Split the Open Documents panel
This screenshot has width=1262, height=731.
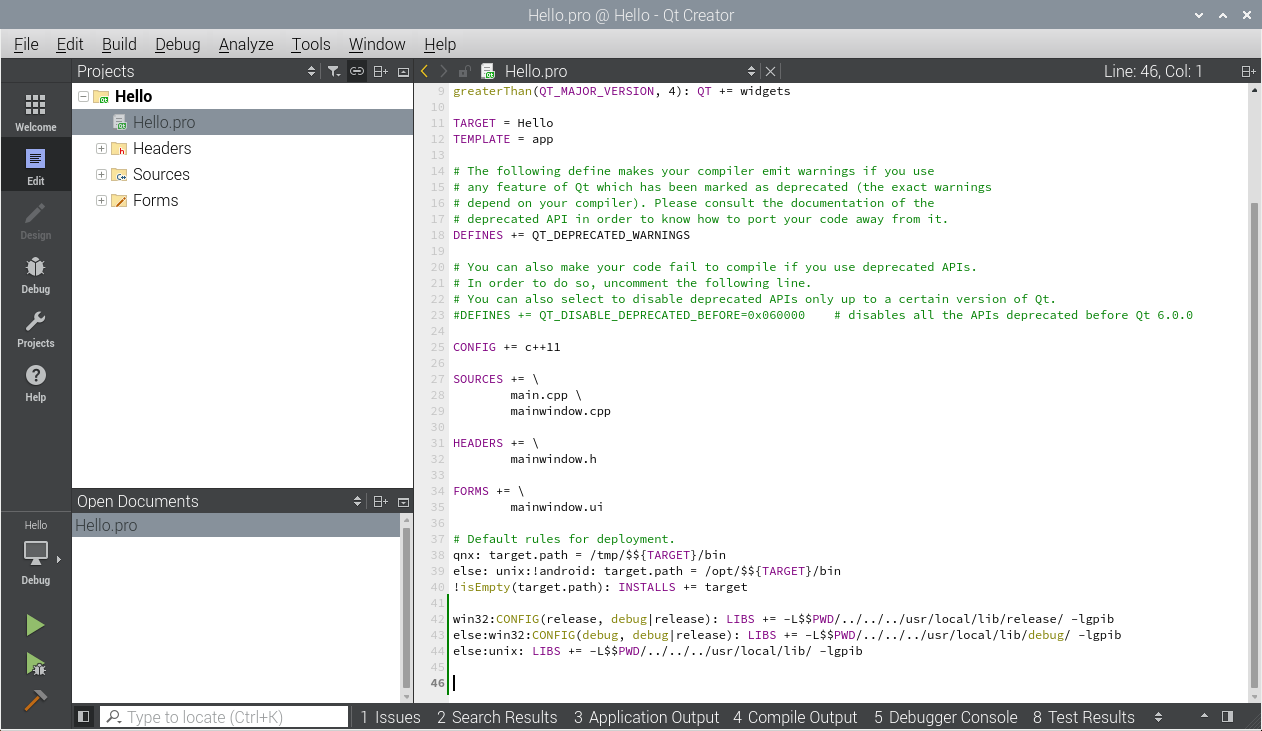(380, 501)
